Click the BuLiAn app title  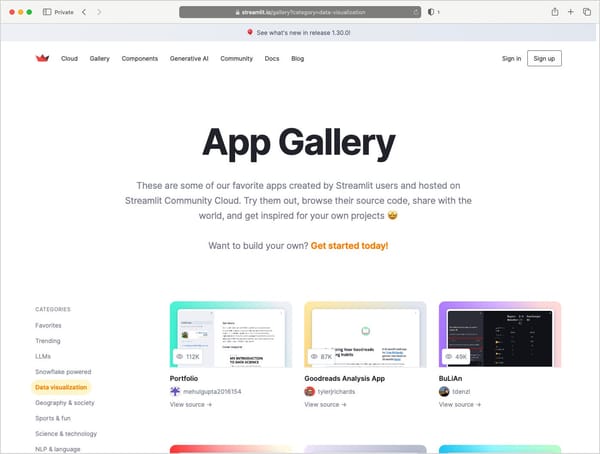click(450, 378)
